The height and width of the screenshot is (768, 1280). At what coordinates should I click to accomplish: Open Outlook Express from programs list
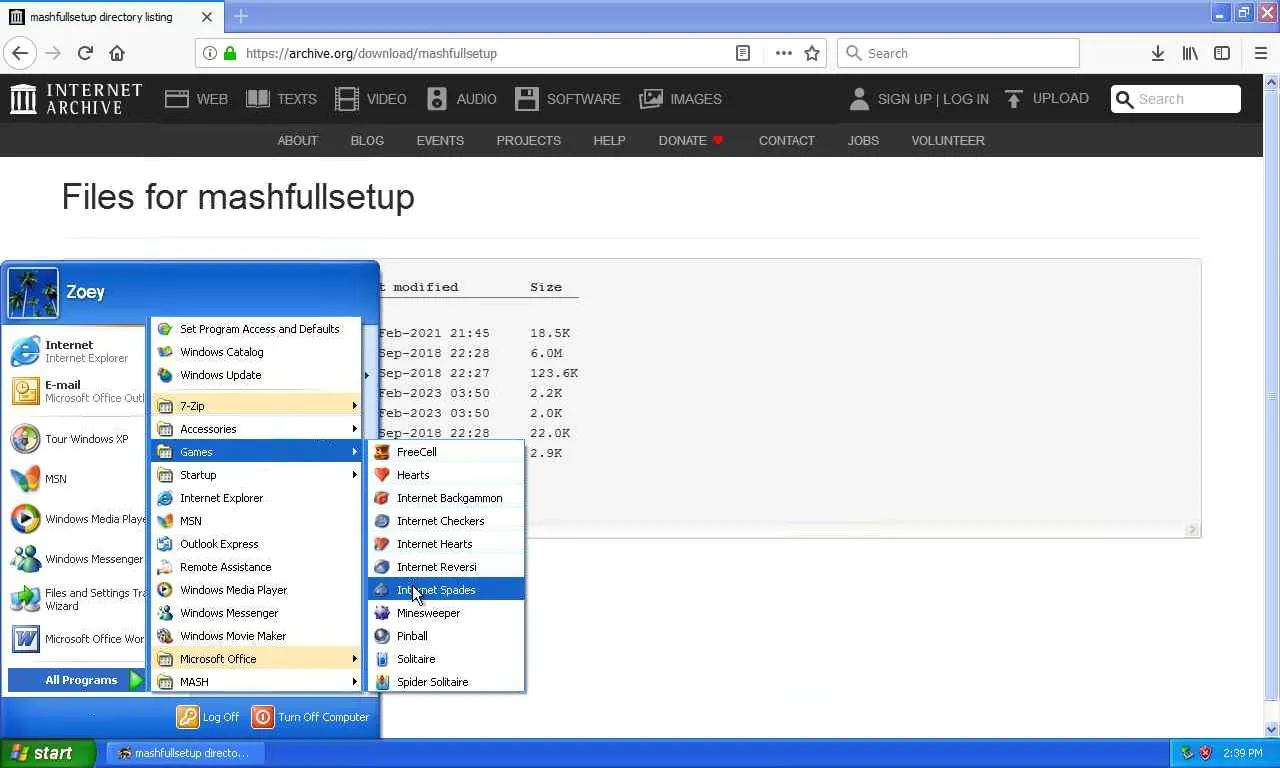click(256, 544)
